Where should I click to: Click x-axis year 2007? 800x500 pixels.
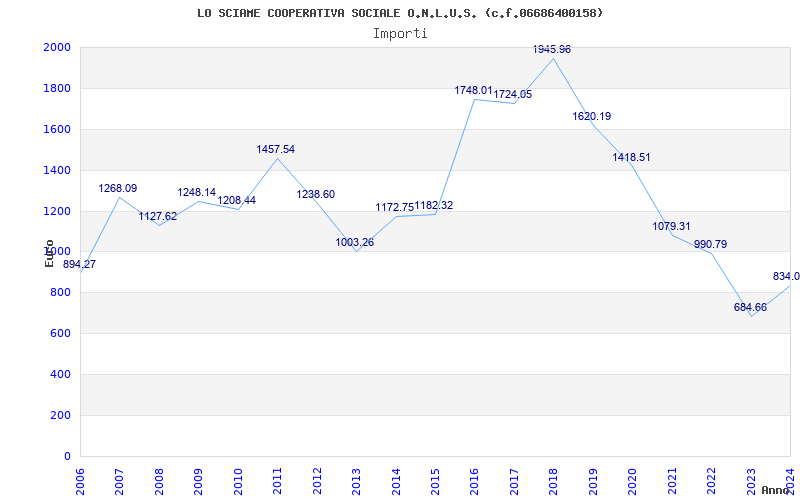[x=120, y=480]
